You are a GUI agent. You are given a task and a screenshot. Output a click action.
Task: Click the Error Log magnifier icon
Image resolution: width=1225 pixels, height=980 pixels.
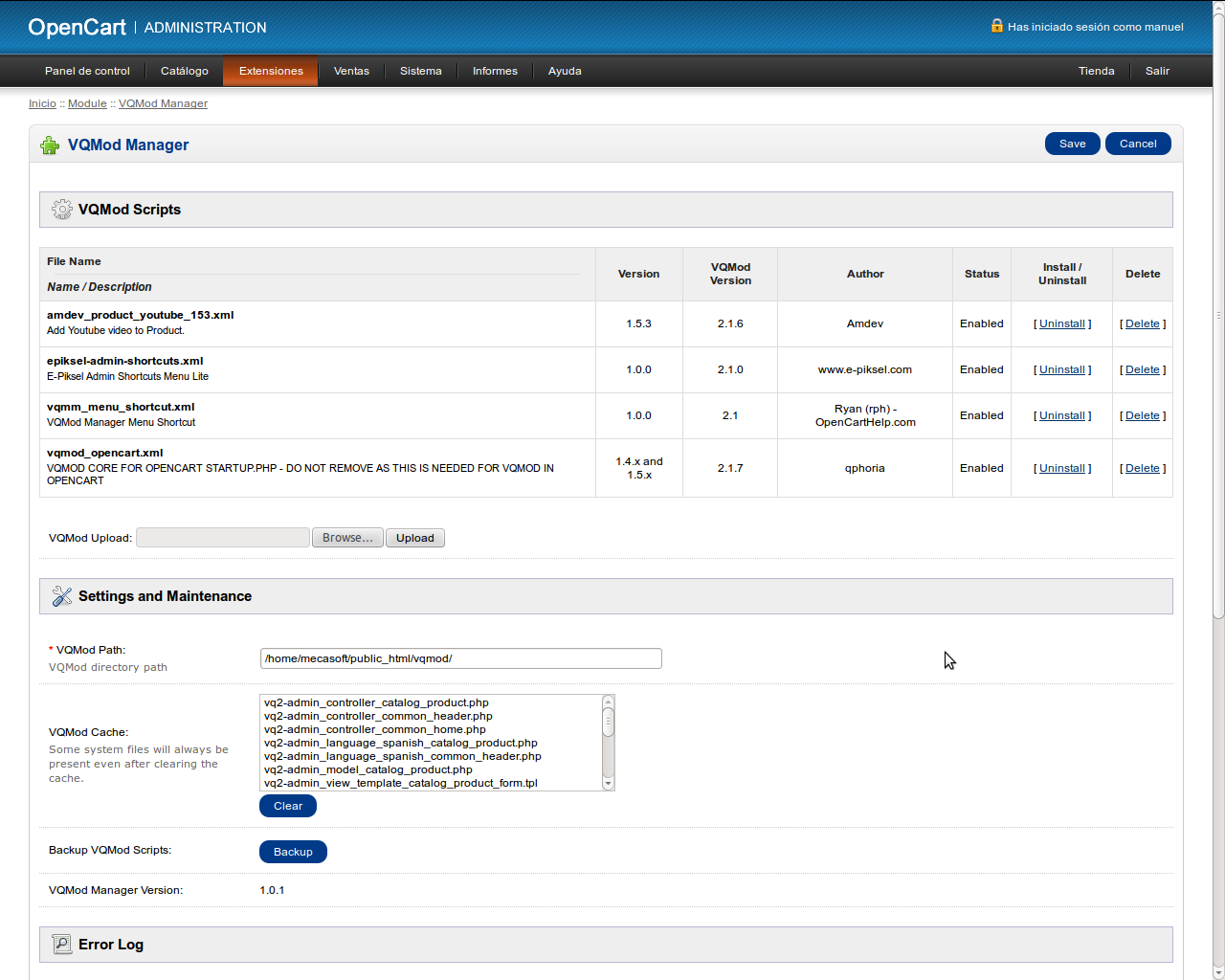(x=62, y=945)
